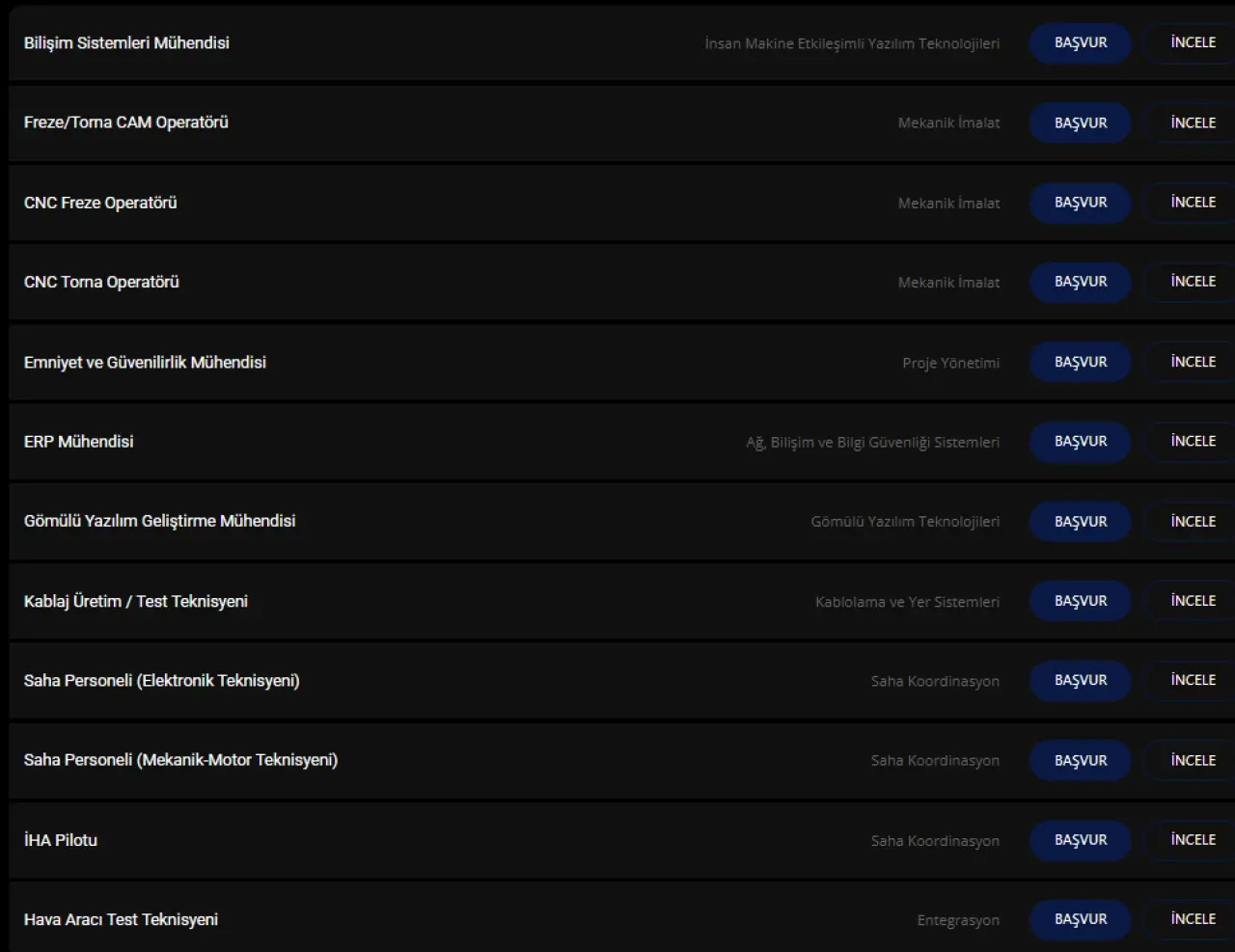Click BAŞVUR for Freze/Torna CAM Operatörü

(1080, 122)
